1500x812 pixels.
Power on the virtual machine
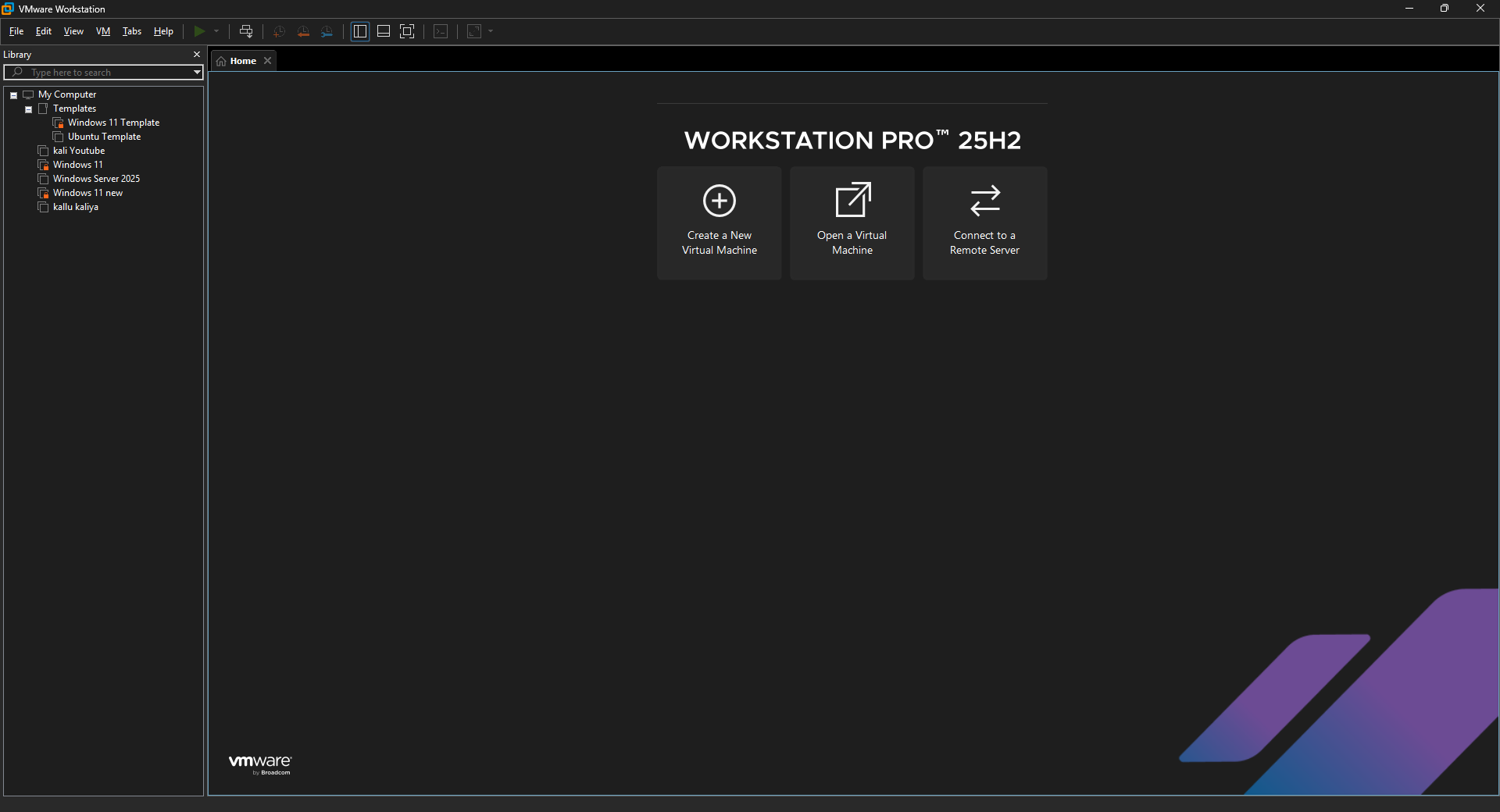tap(199, 31)
